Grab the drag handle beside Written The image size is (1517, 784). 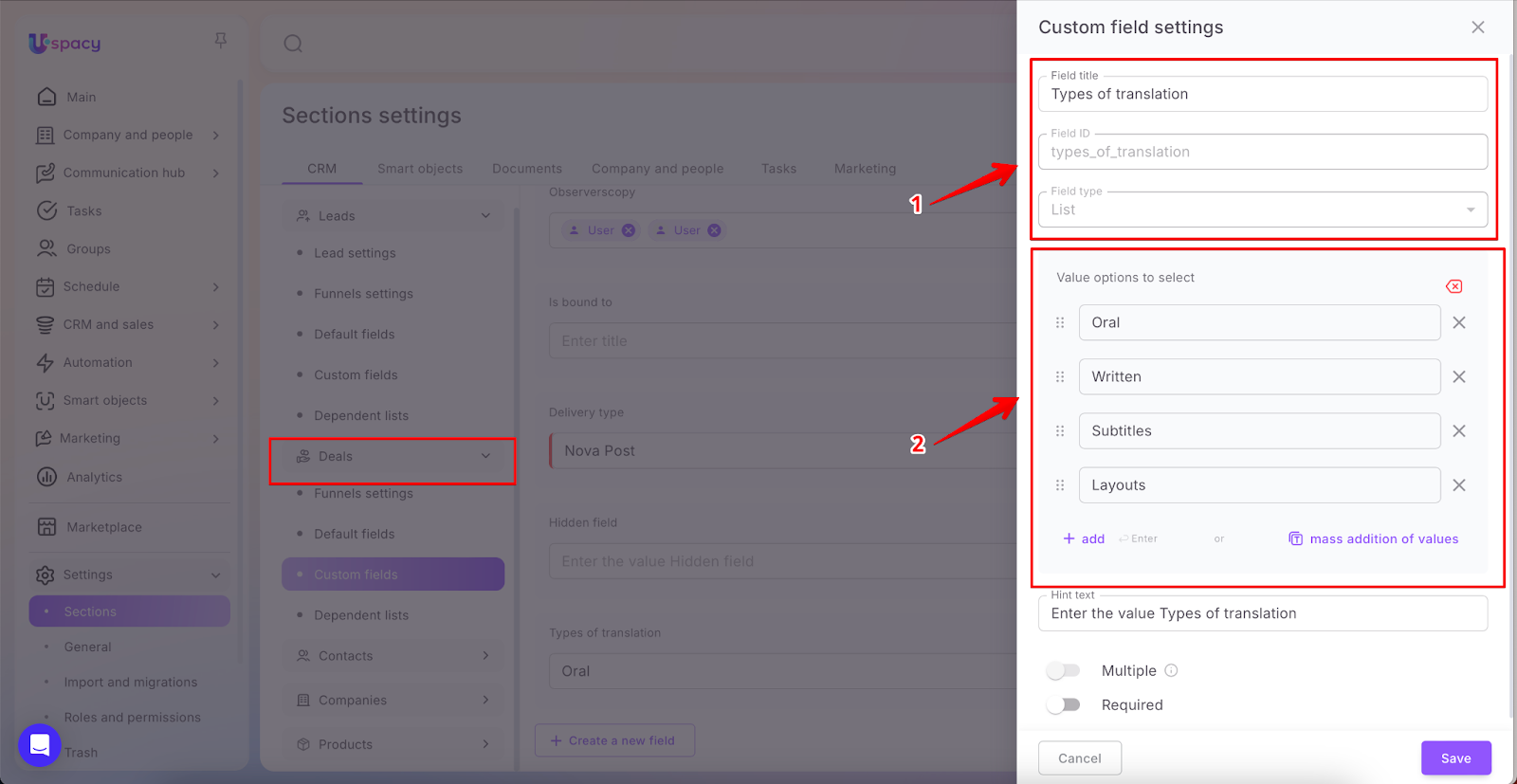pos(1060,377)
